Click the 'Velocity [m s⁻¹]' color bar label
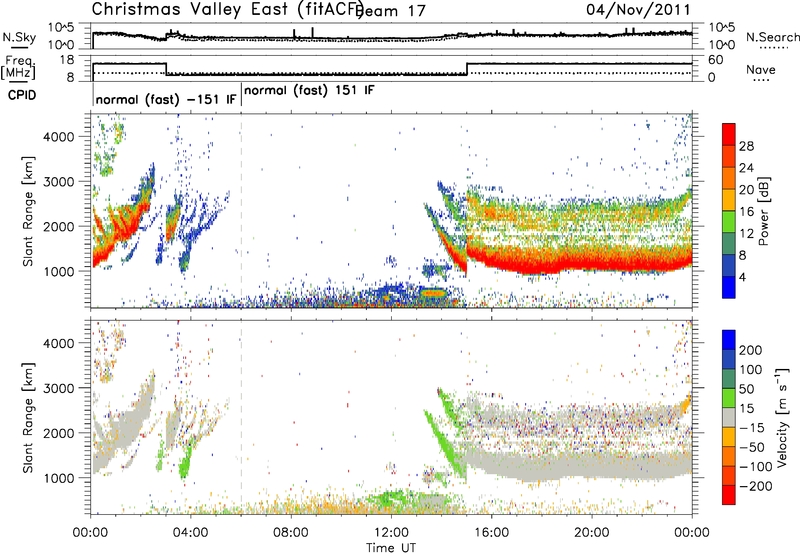800x554 pixels. click(782, 417)
